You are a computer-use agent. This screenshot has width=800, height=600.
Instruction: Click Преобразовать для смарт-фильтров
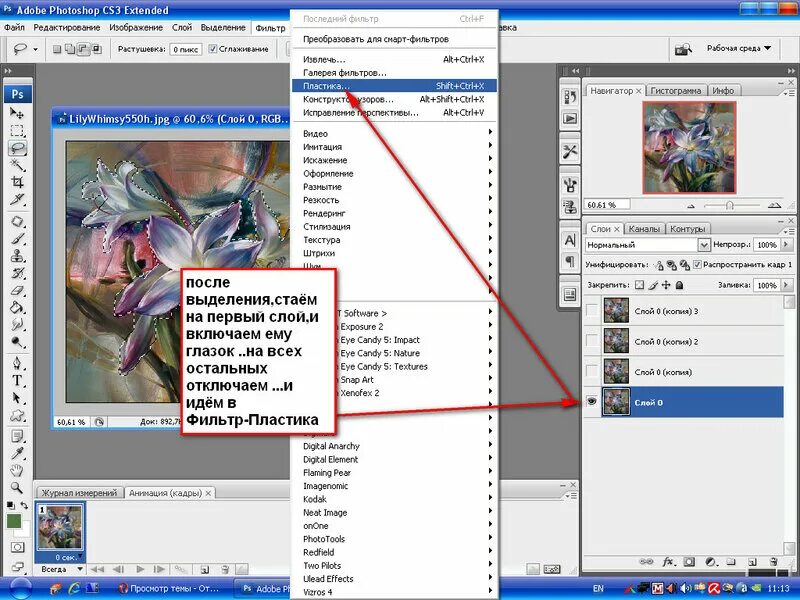(x=394, y=39)
